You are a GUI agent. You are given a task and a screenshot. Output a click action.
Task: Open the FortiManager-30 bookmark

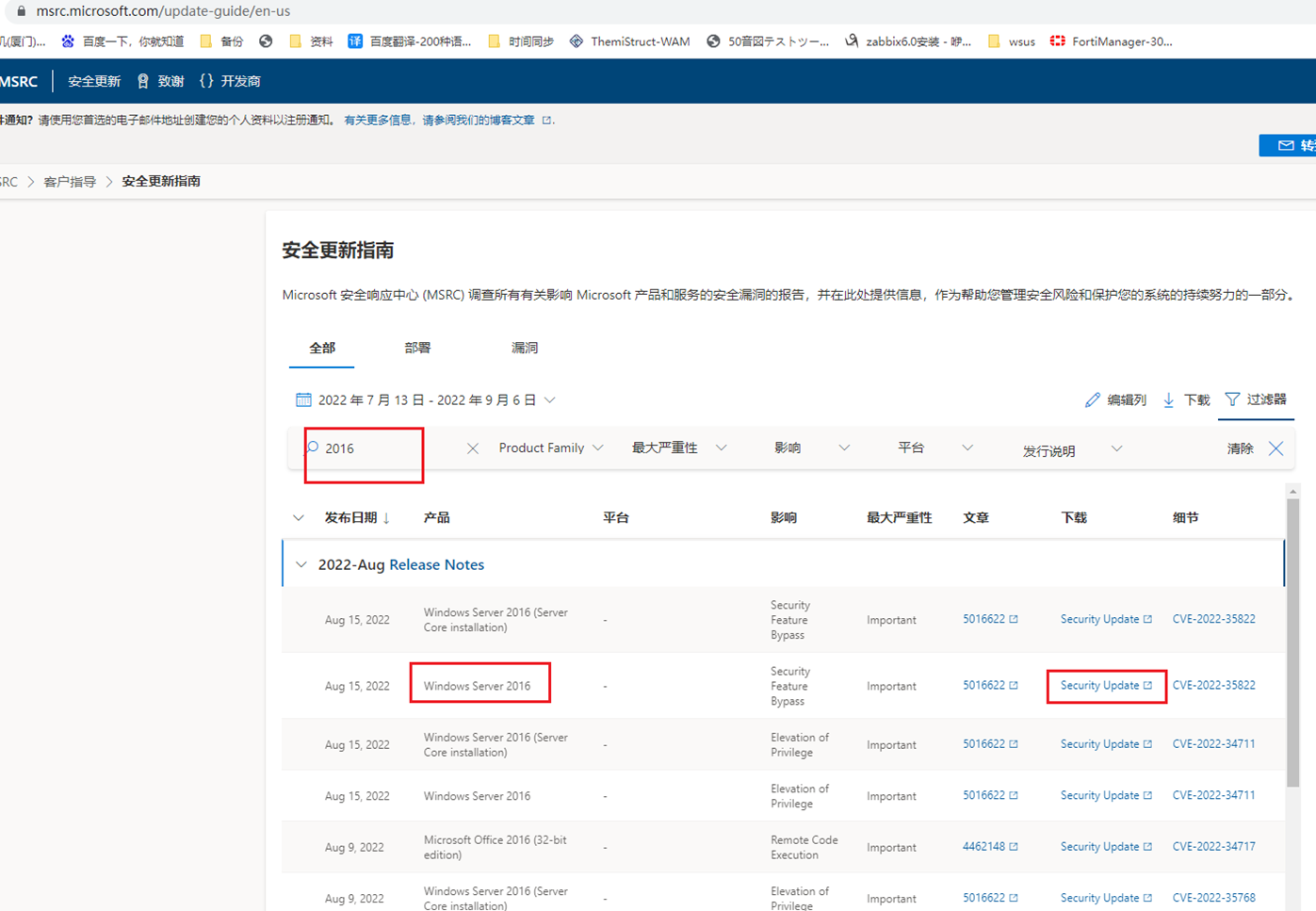tap(1112, 41)
